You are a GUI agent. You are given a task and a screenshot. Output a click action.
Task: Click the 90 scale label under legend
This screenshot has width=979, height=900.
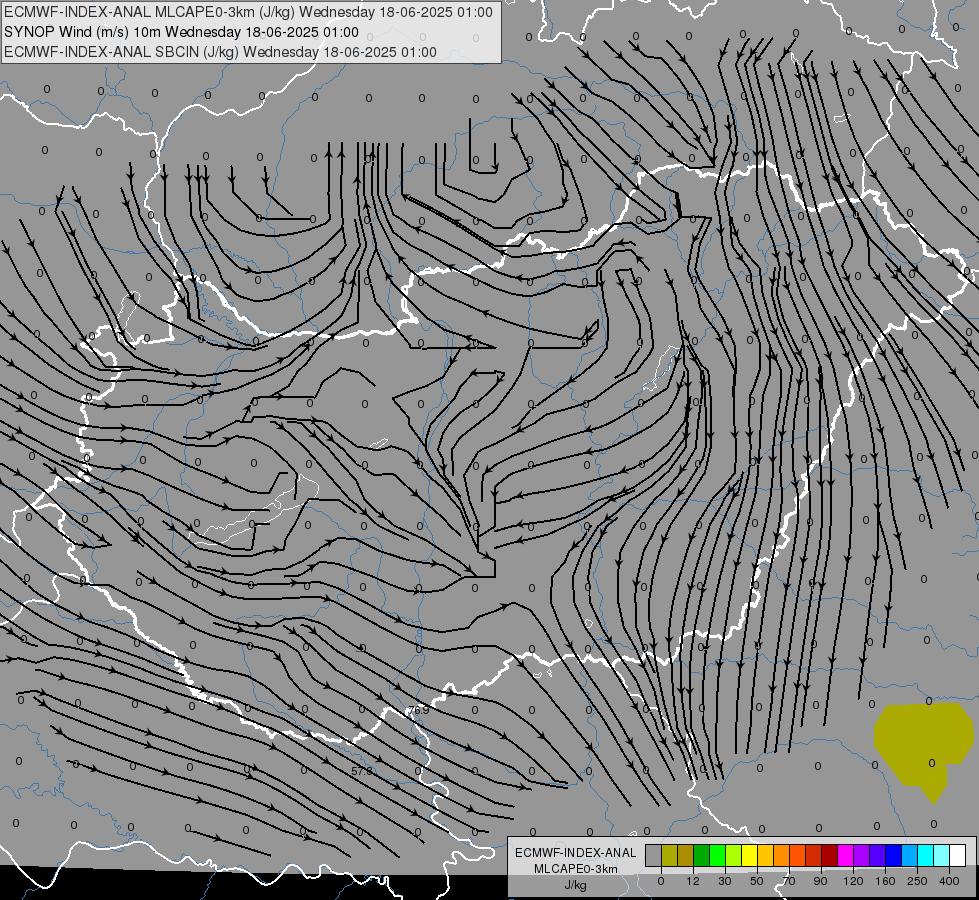(821, 881)
